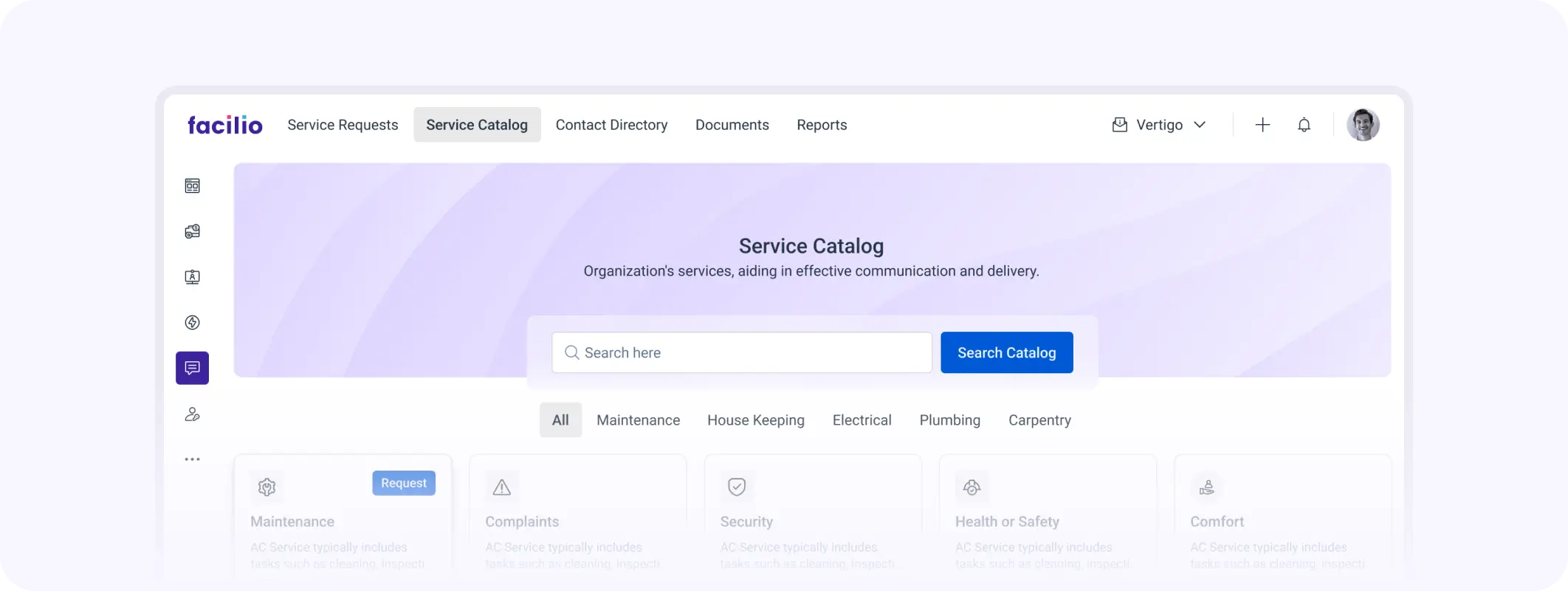
Task: Open the Documents tab
Action: tap(732, 125)
